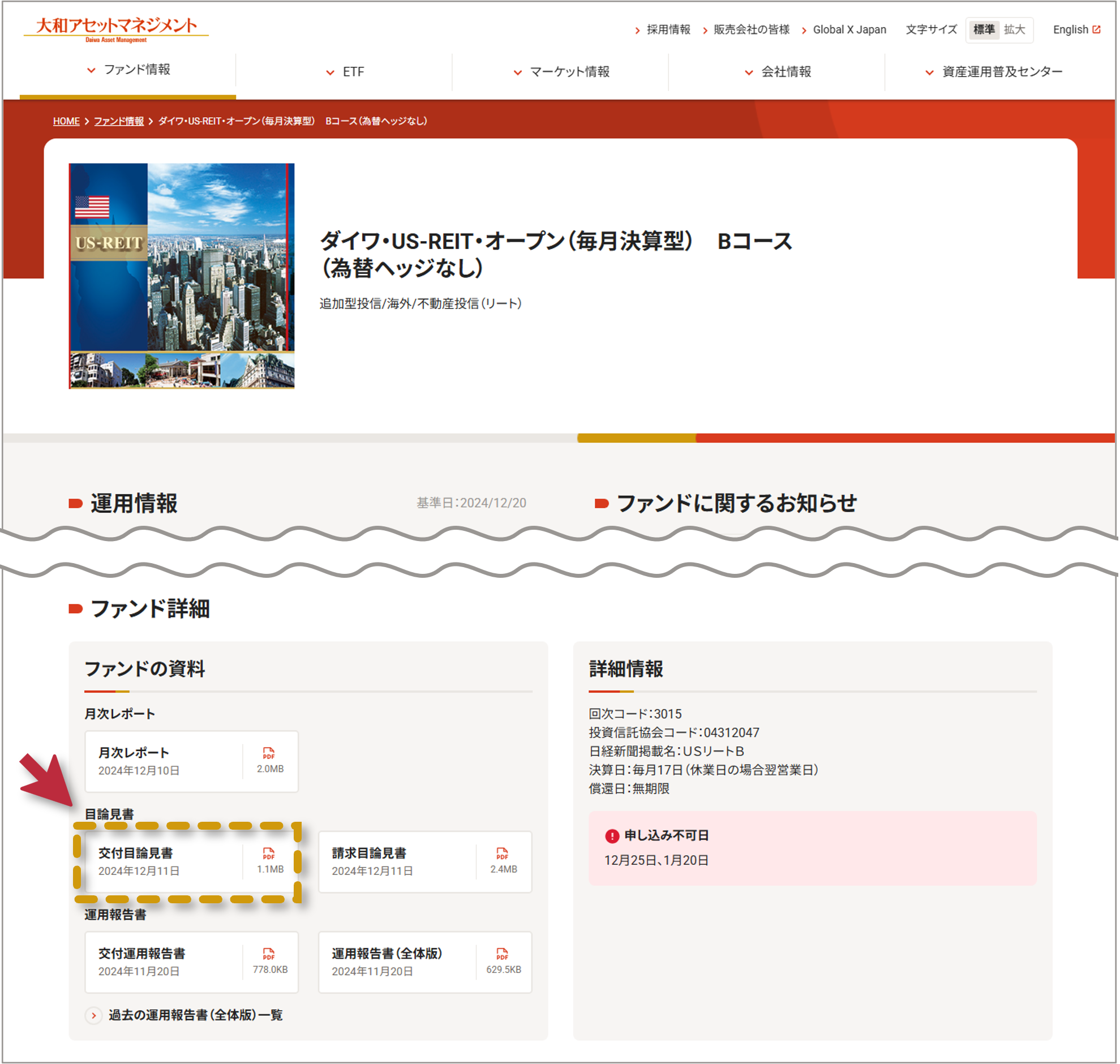Click the Daiwa Asset Management logo

tap(116, 29)
